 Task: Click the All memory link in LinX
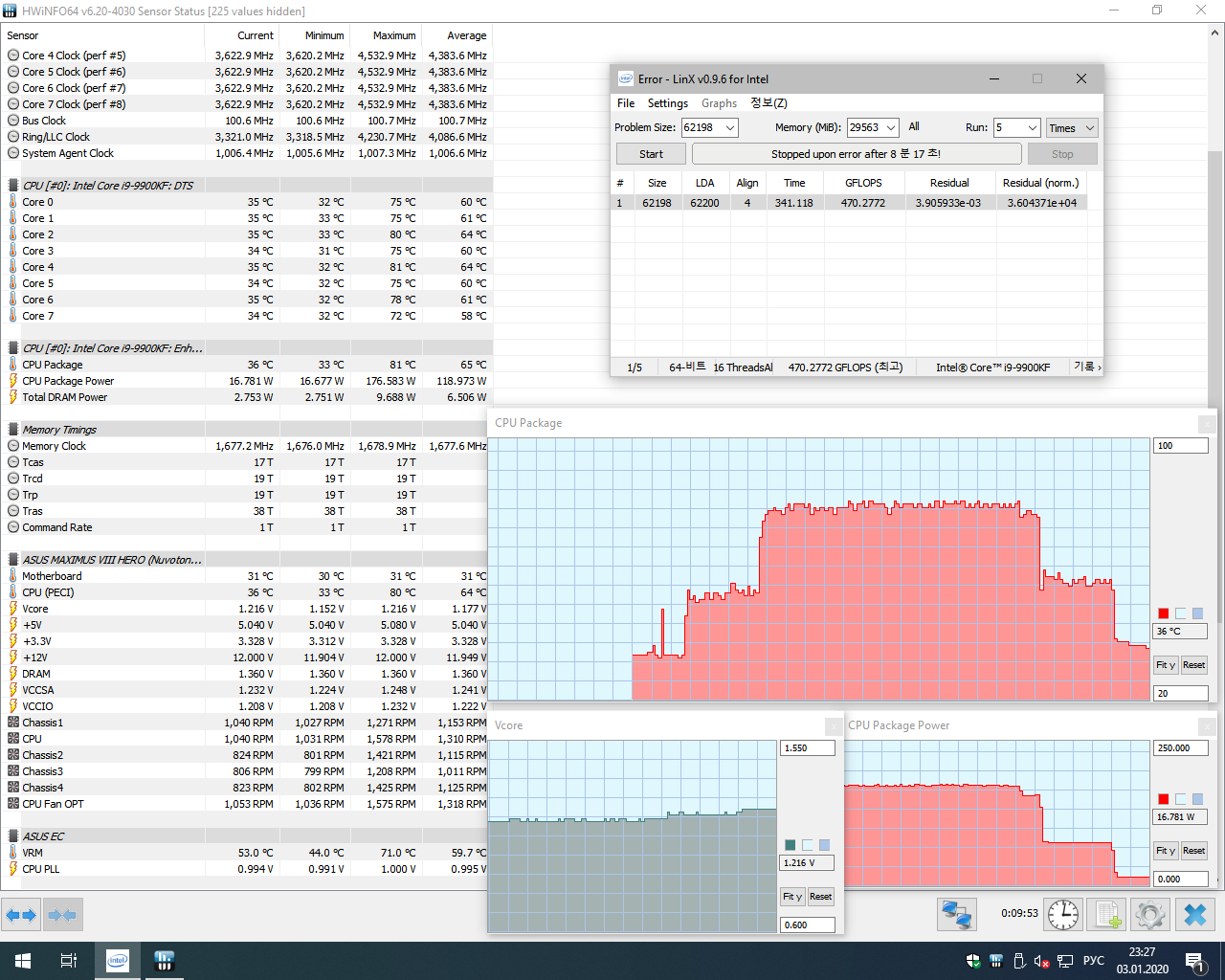click(914, 126)
